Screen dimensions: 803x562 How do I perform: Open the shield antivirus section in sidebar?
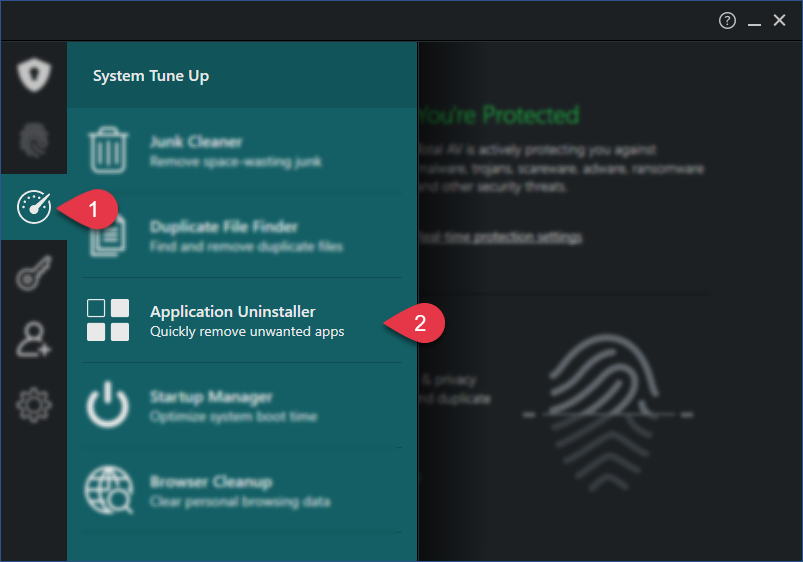pyautogui.click(x=34, y=75)
